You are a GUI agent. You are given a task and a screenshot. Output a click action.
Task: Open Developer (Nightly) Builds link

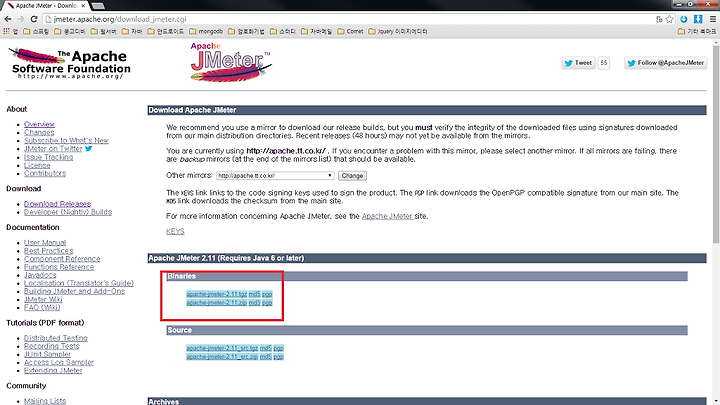point(68,212)
